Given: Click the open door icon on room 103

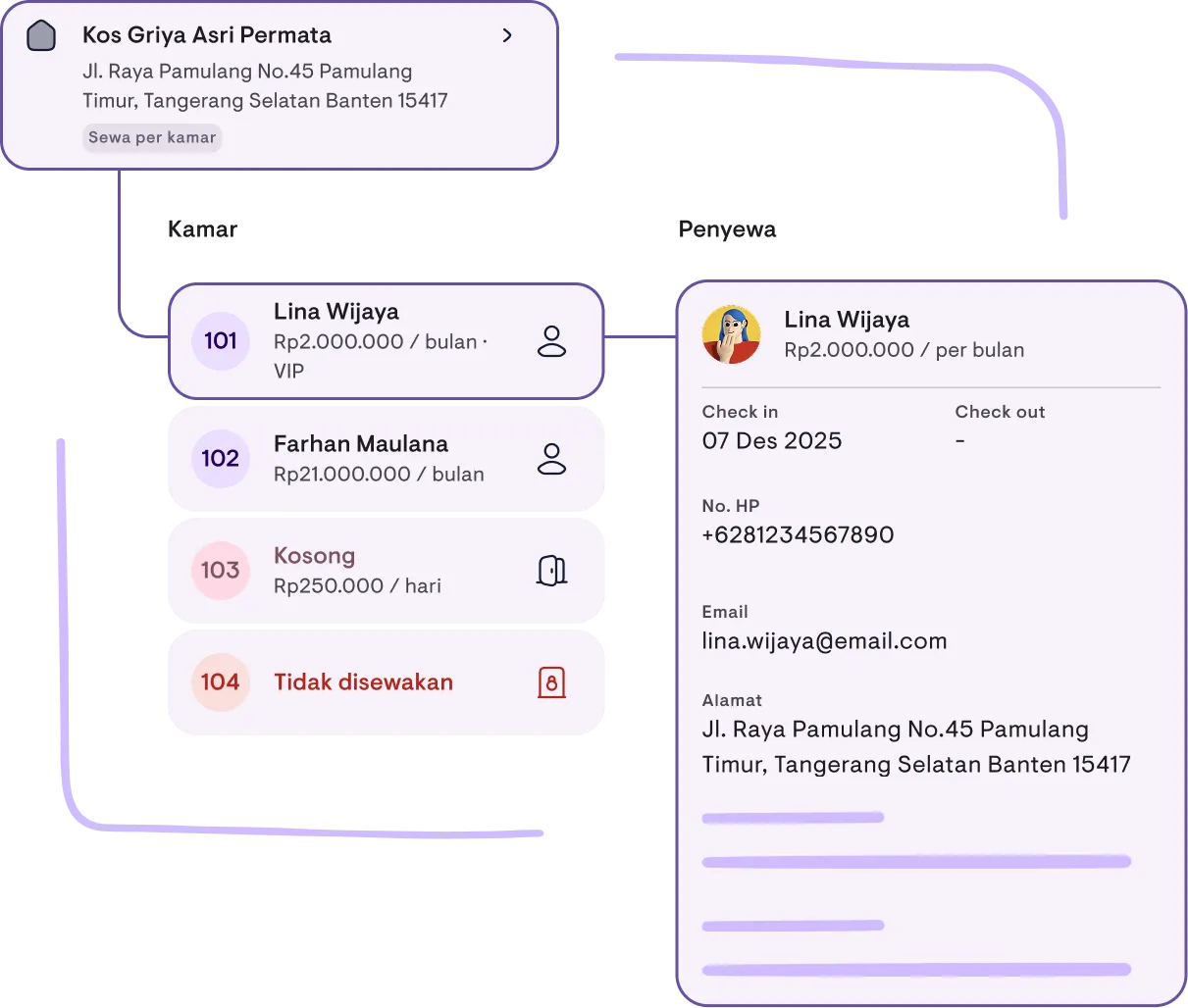Looking at the screenshot, I should 552,571.
